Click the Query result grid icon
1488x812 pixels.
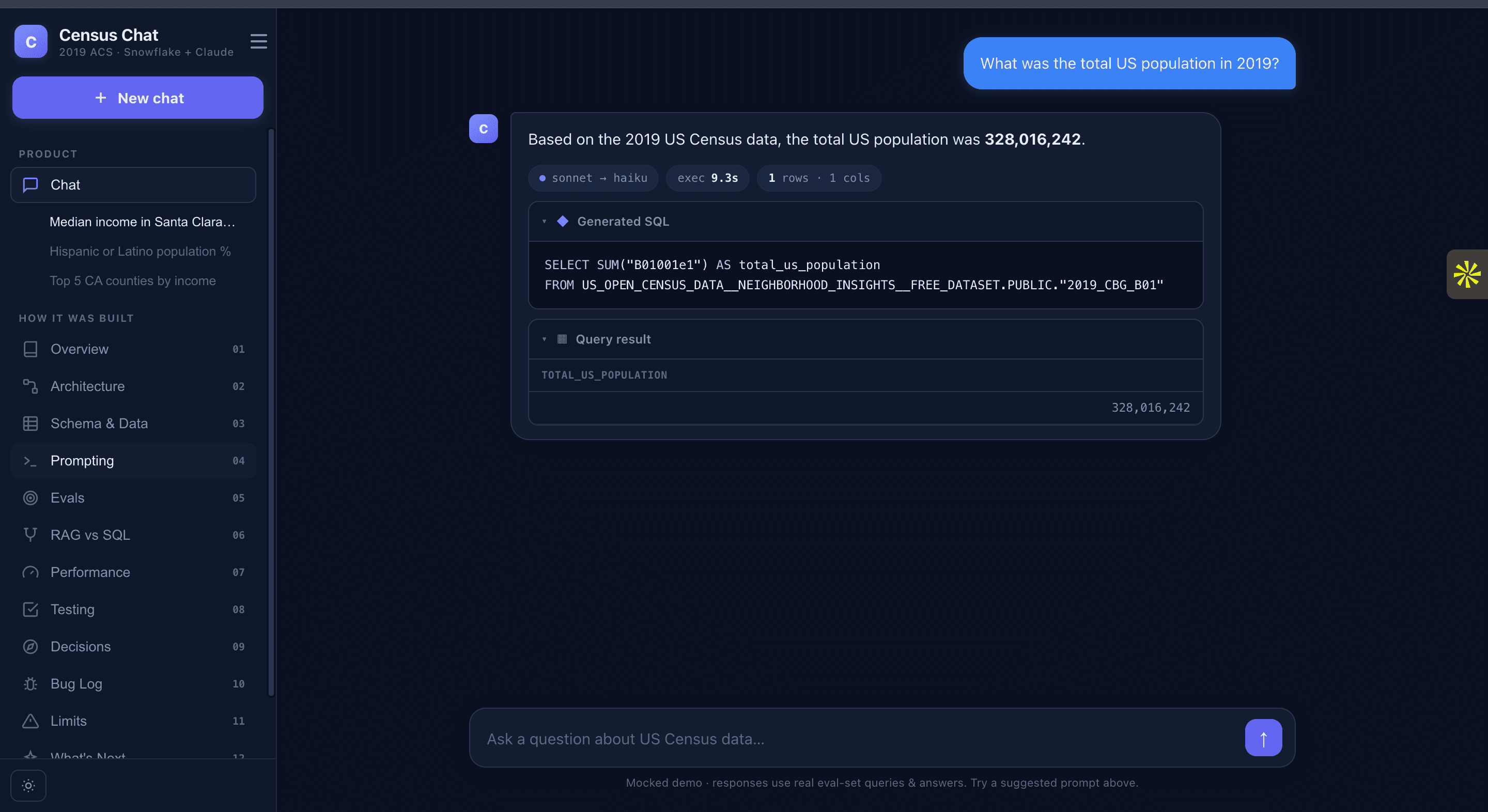point(562,339)
